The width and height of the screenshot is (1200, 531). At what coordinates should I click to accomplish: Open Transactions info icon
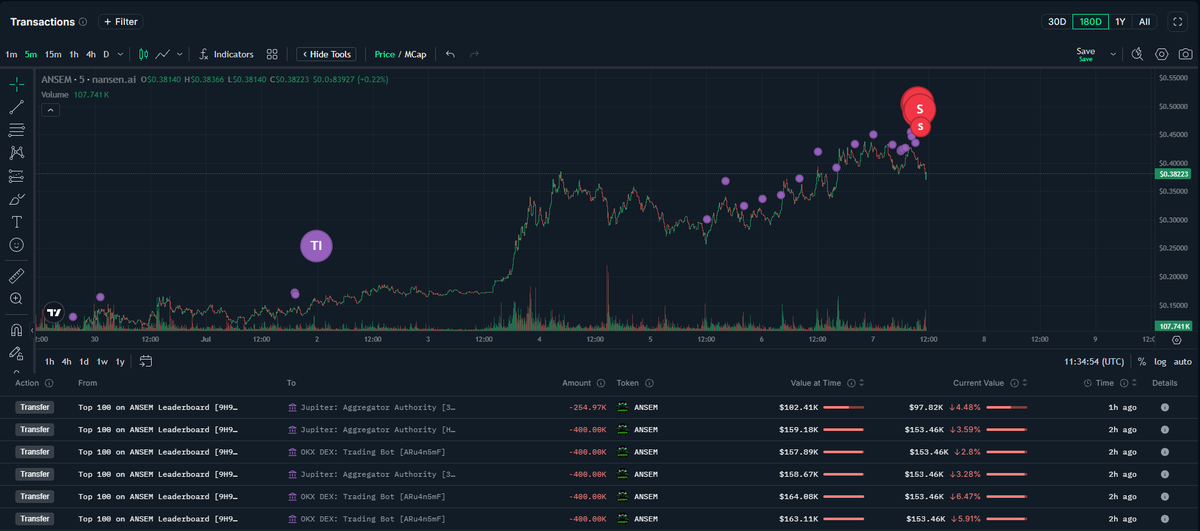[x=82, y=22]
